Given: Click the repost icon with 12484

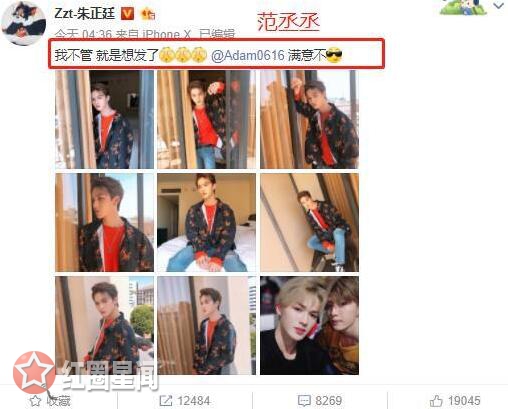Looking at the screenshot, I should [165, 401].
